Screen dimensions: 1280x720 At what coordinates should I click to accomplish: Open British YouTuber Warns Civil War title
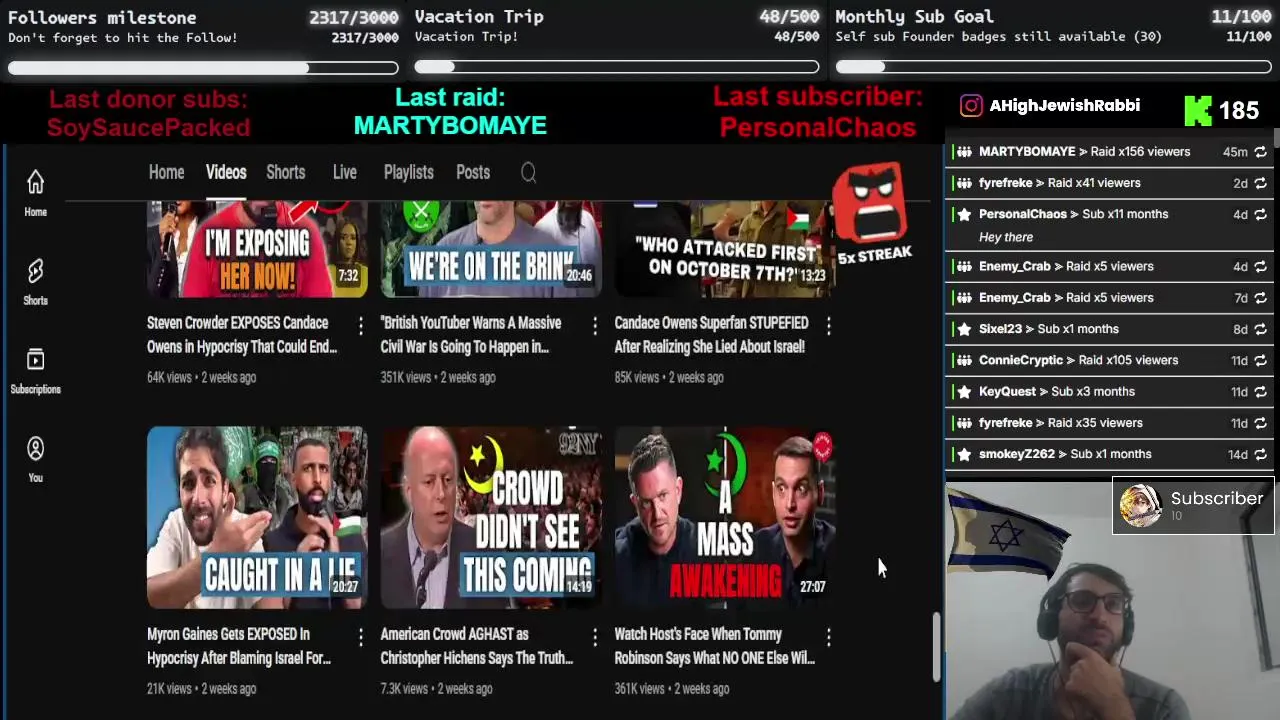[470, 335]
